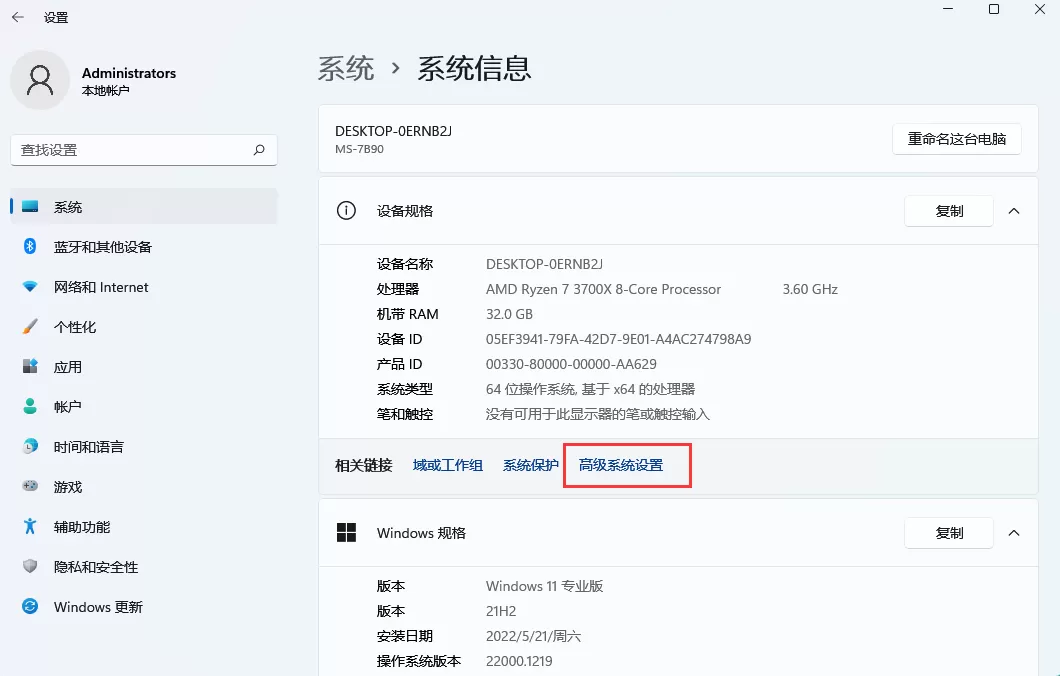
Task: Click the 重命名这台电脑 button
Action: coord(956,139)
